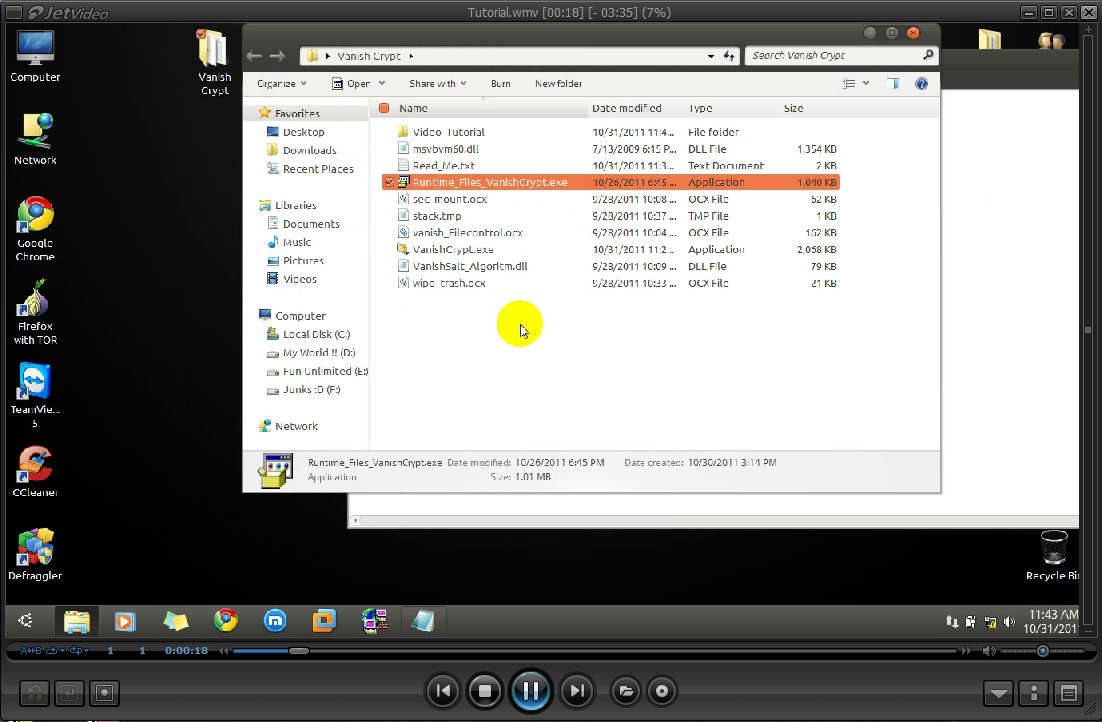Click the New folder button
The image size is (1102, 722).
click(x=558, y=84)
